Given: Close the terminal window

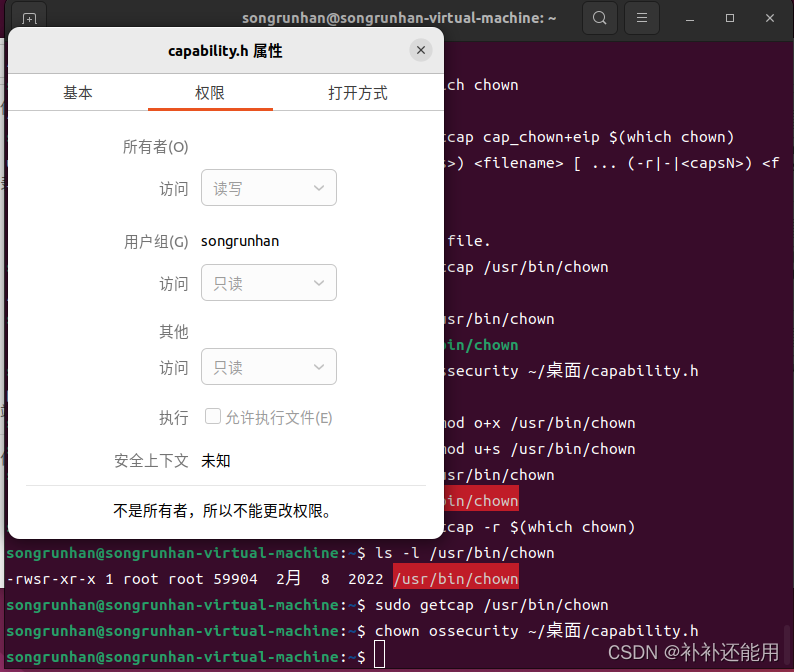Looking at the screenshot, I should click(x=770, y=18).
